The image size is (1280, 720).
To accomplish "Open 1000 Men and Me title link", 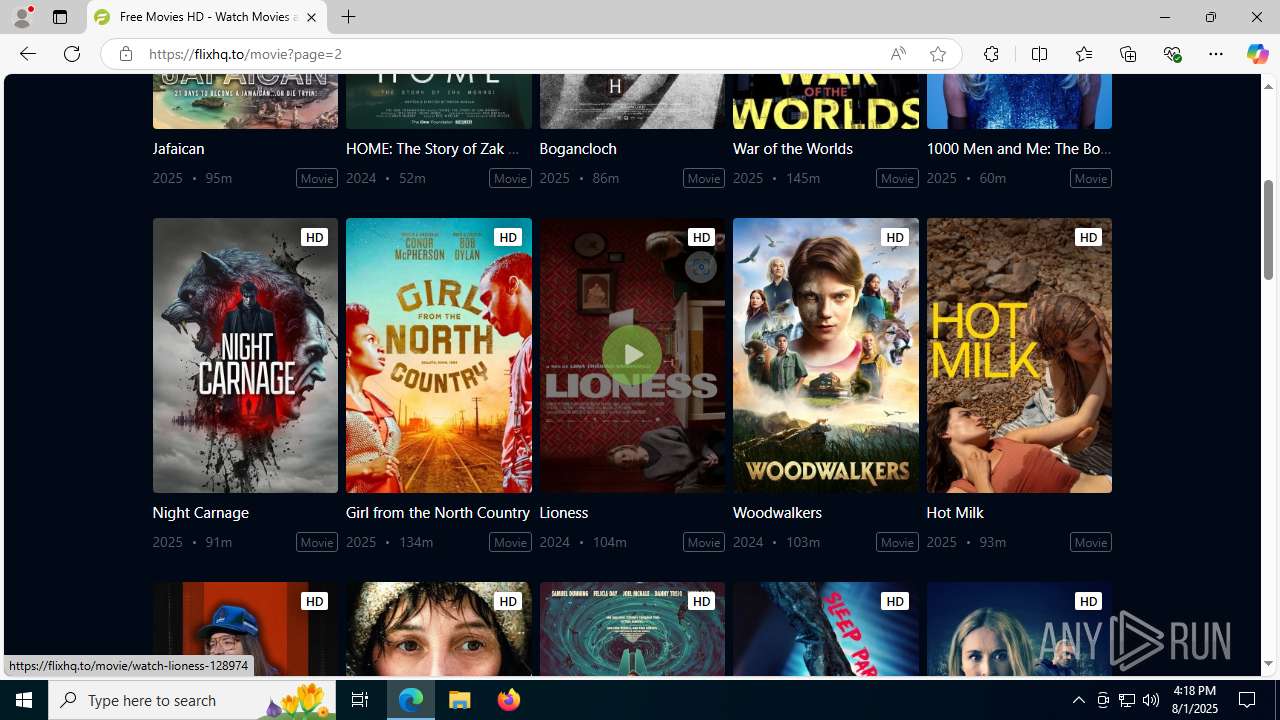I will pyautogui.click(x=1018, y=148).
